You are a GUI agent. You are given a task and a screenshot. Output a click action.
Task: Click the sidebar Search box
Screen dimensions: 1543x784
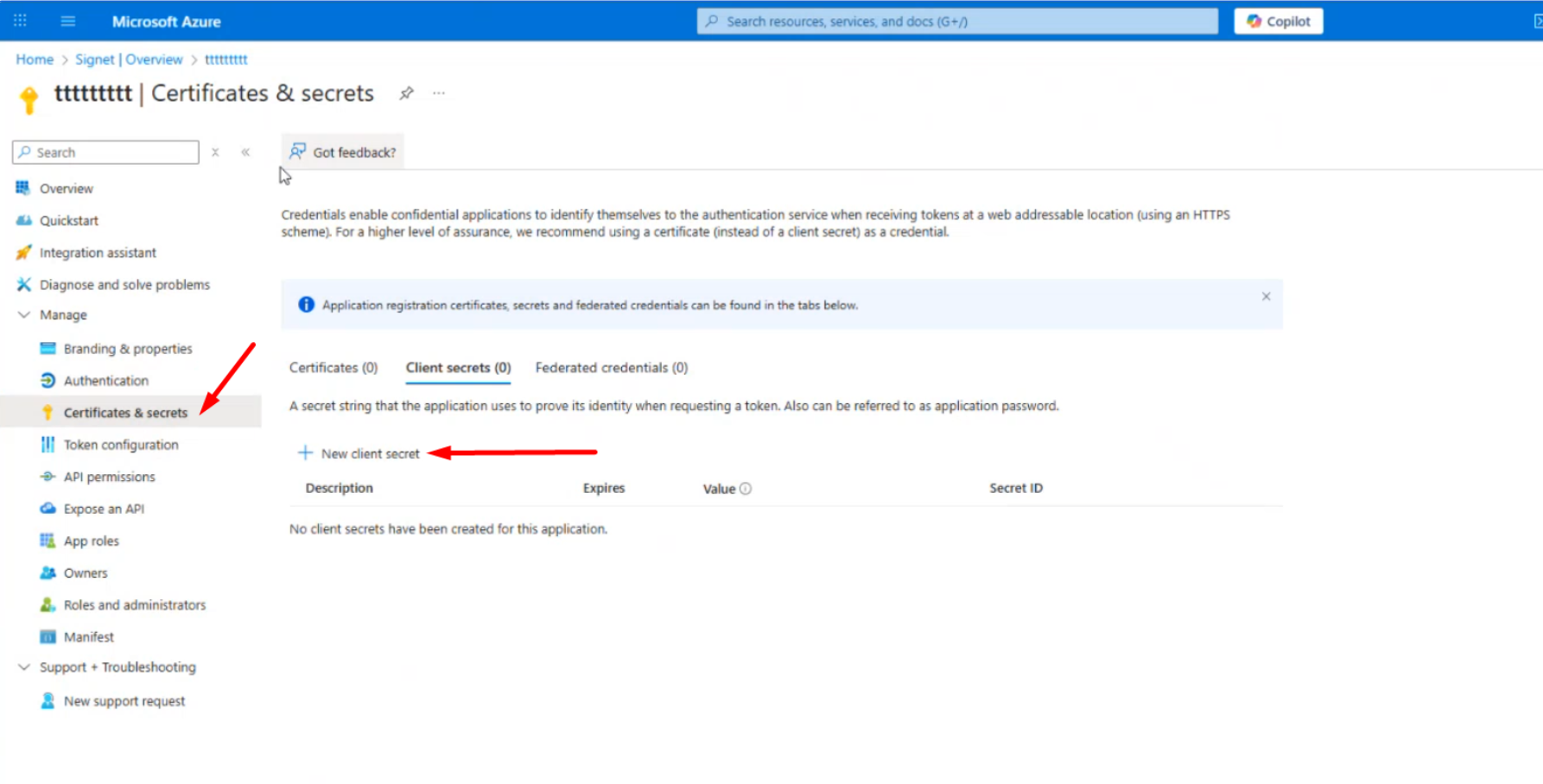click(x=105, y=152)
